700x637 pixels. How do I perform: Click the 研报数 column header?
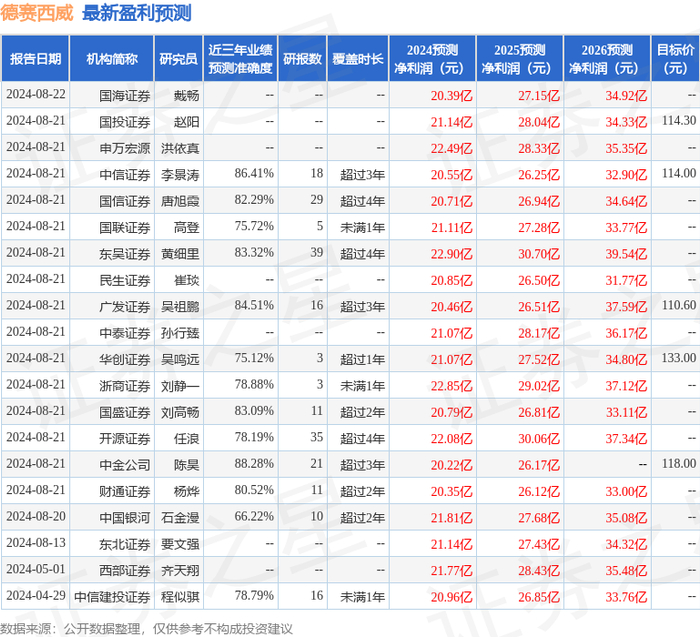coord(303,58)
